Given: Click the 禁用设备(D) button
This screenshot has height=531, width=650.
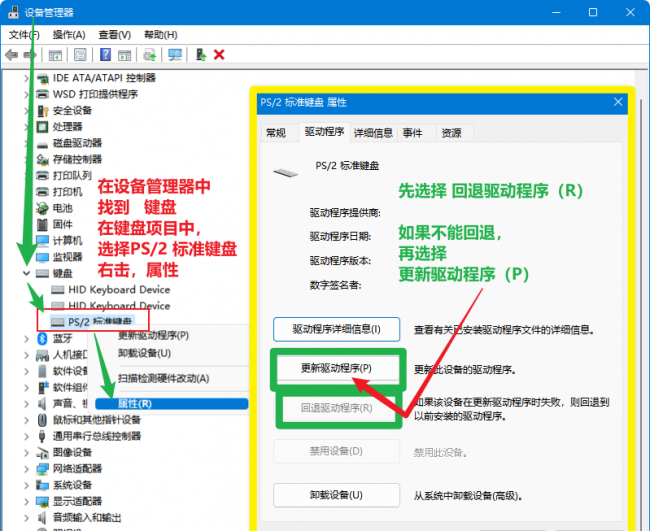Looking at the screenshot, I should pos(336,451).
